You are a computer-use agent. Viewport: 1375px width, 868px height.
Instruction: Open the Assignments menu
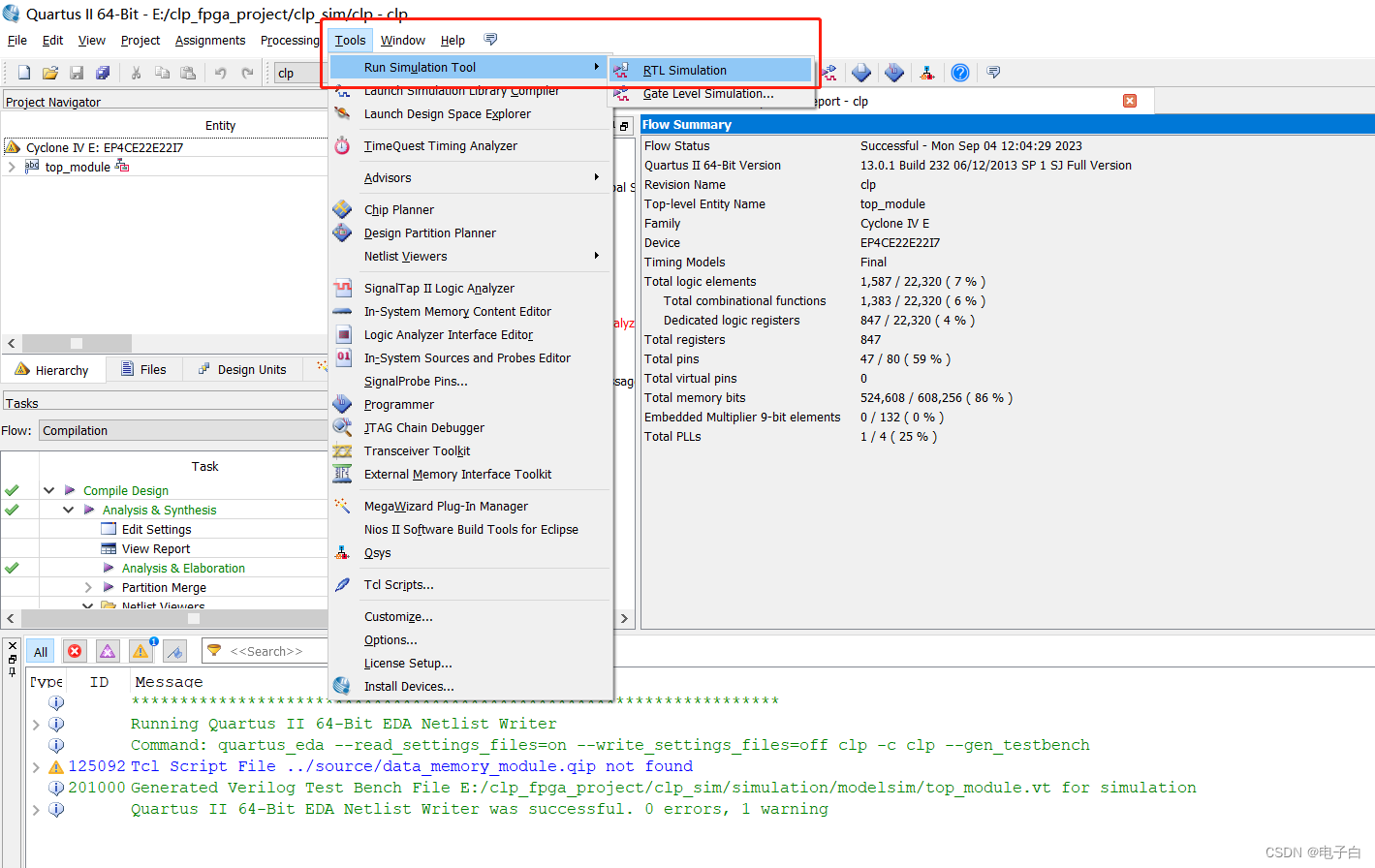tap(210, 40)
